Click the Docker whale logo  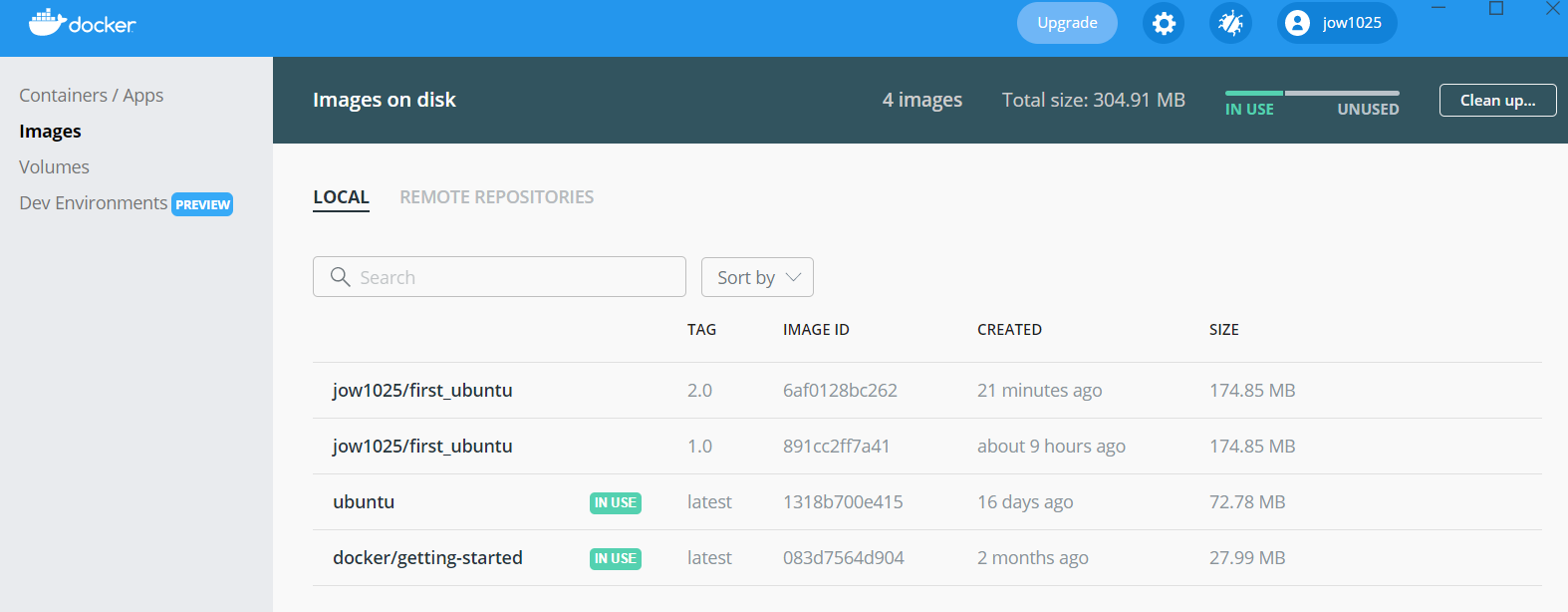point(82,22)
